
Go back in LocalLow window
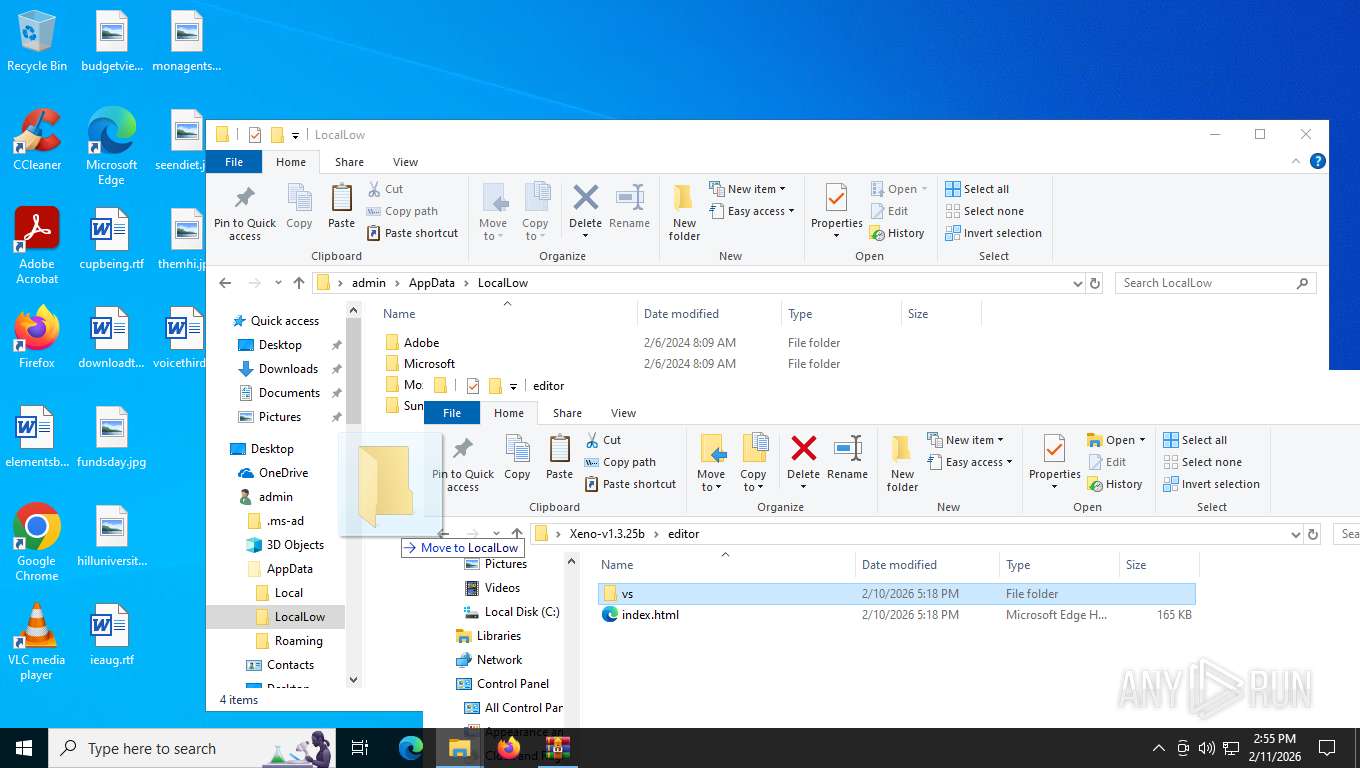click(225, 283)
